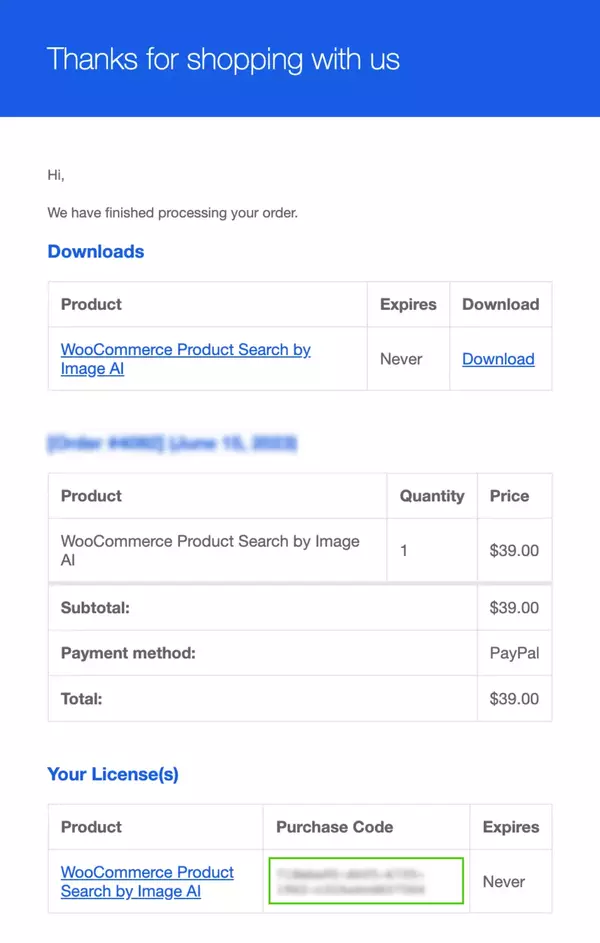
Task: Click the PayPal payment method value
Action: [514, 653]
